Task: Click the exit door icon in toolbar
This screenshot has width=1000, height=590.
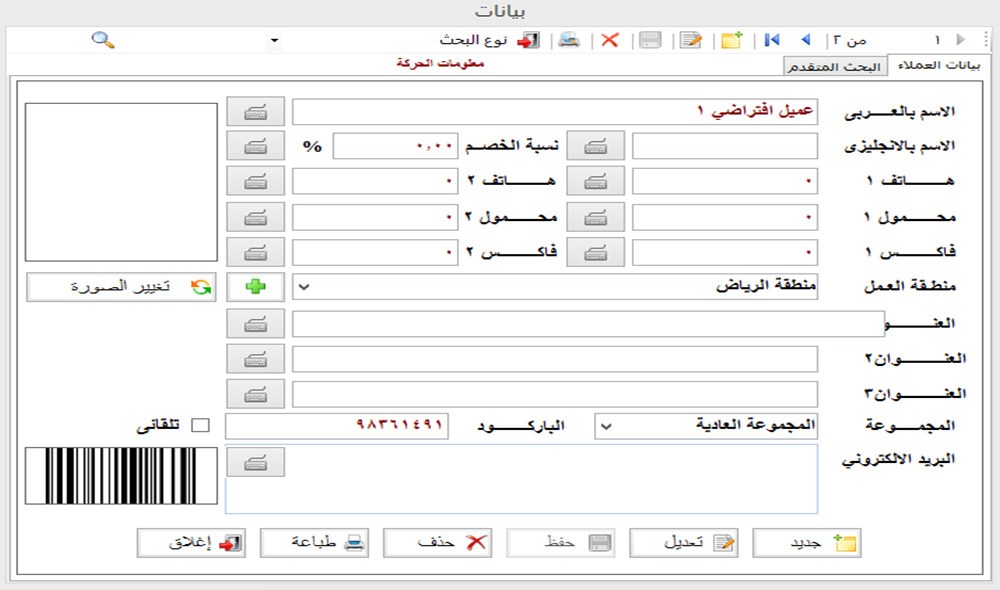Action: 528,40
